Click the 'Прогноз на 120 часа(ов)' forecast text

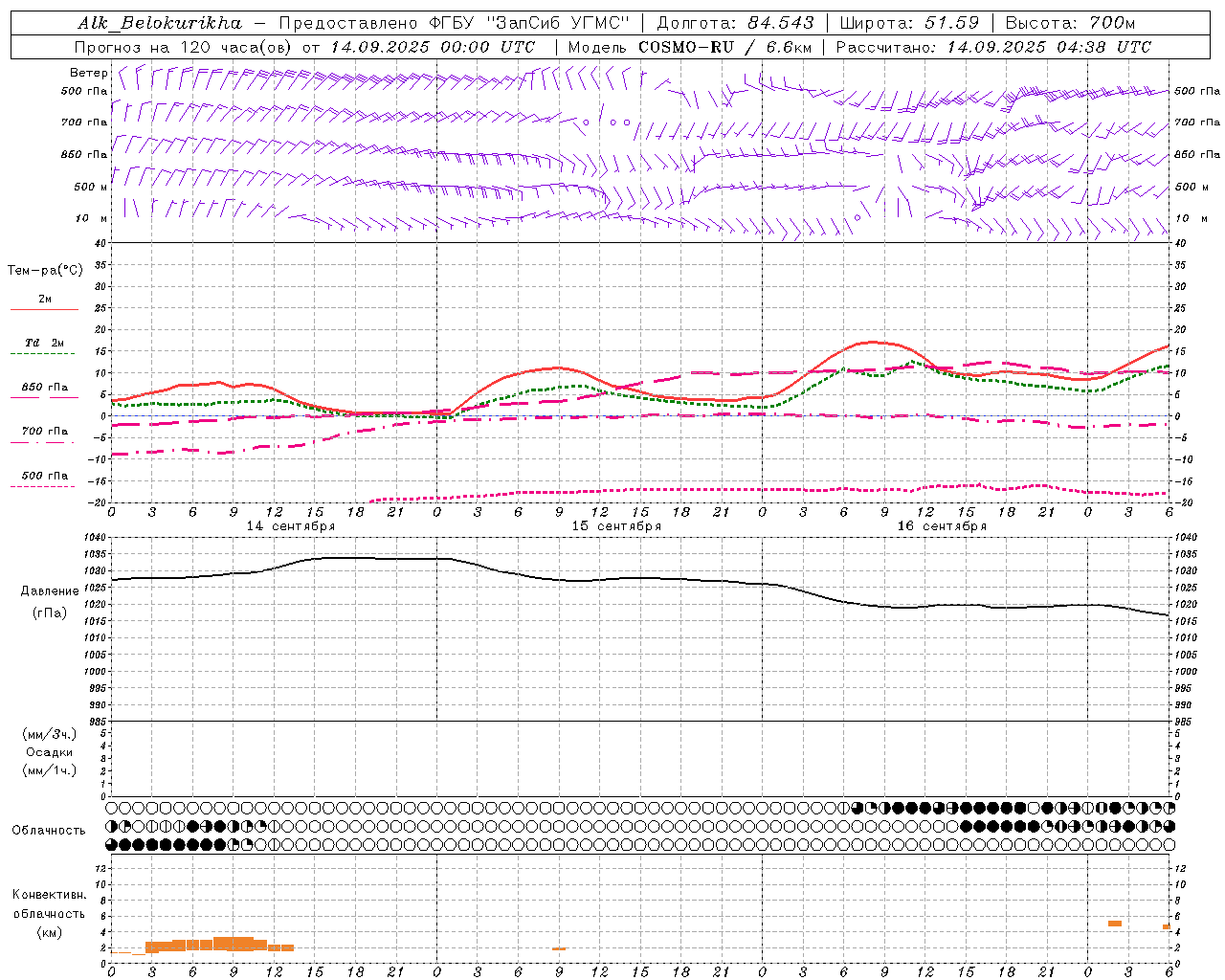[x=184, y=47]
